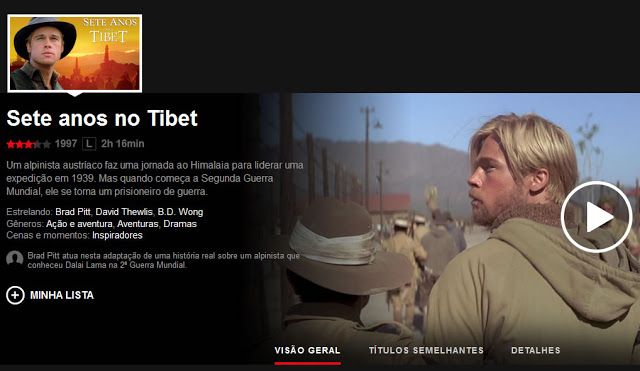Switch to the Visão Geral tab

(x=307, y=351)
